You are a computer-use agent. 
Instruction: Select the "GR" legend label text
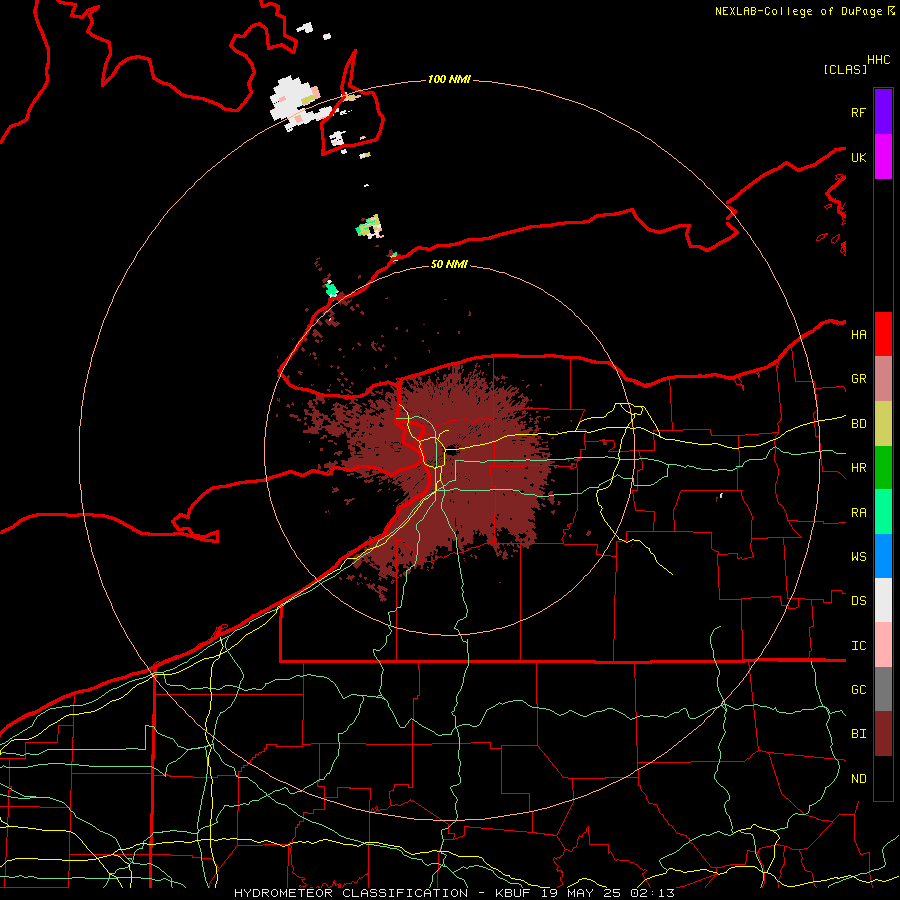(x=858, y=379)
